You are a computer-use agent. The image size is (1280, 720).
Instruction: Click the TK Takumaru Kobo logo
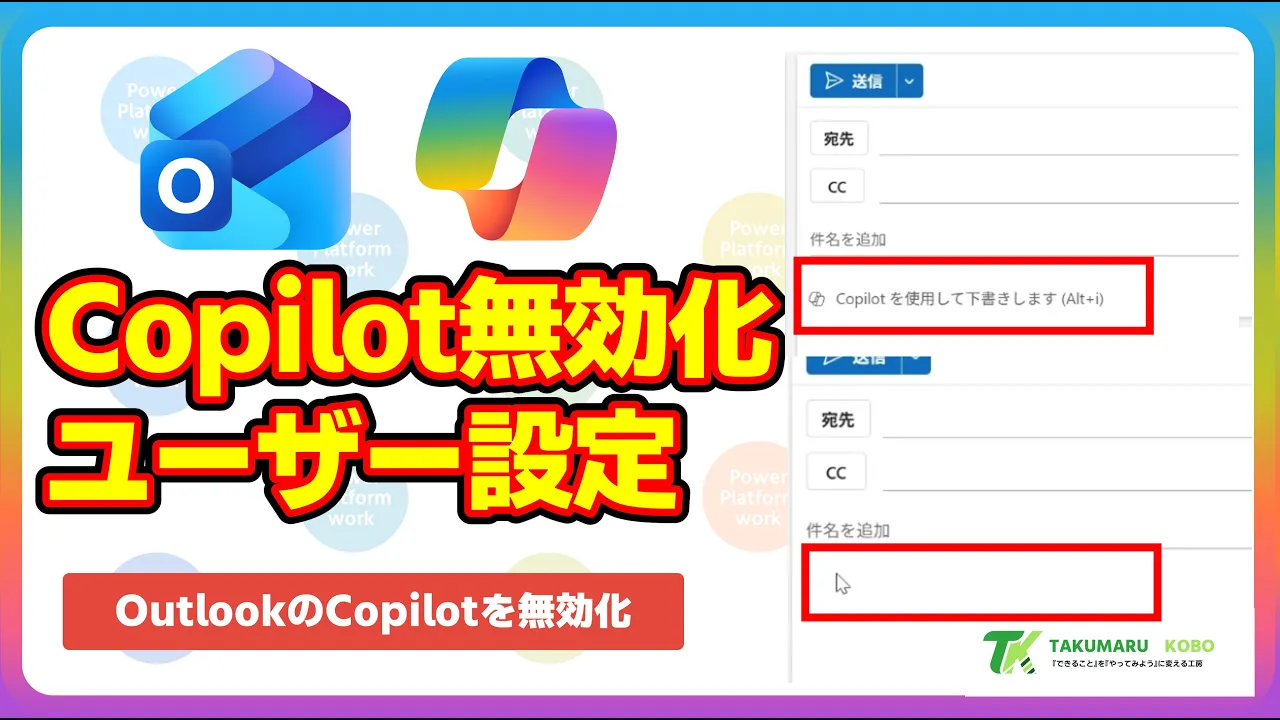(x=1097, y=653)
